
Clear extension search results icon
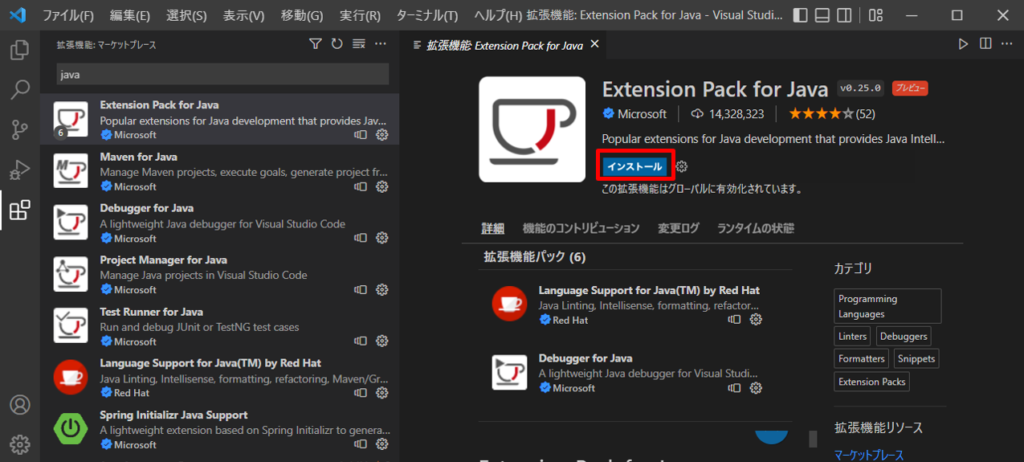pyautogui.click(x=359, y=44)
